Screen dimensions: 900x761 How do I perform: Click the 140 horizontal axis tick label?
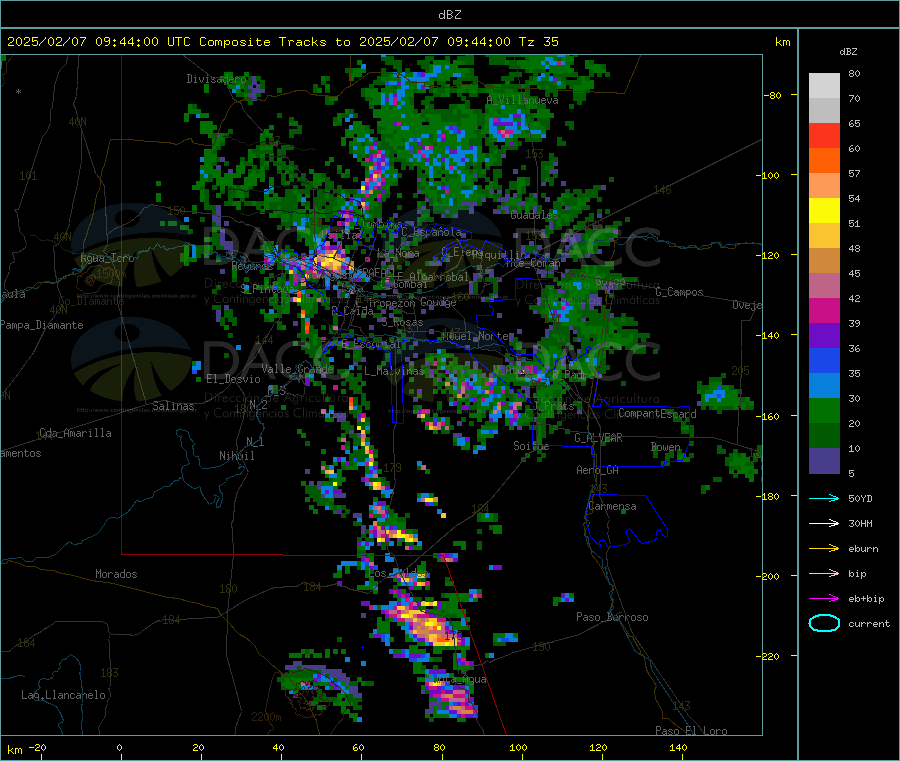[678, 748]
